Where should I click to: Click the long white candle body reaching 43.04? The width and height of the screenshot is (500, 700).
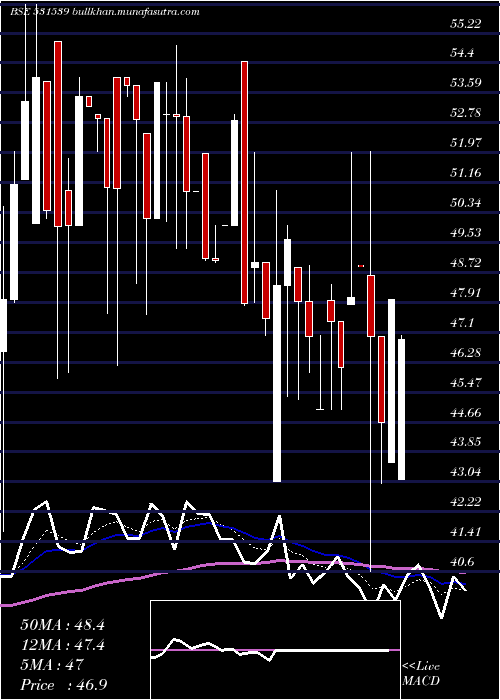277,383
